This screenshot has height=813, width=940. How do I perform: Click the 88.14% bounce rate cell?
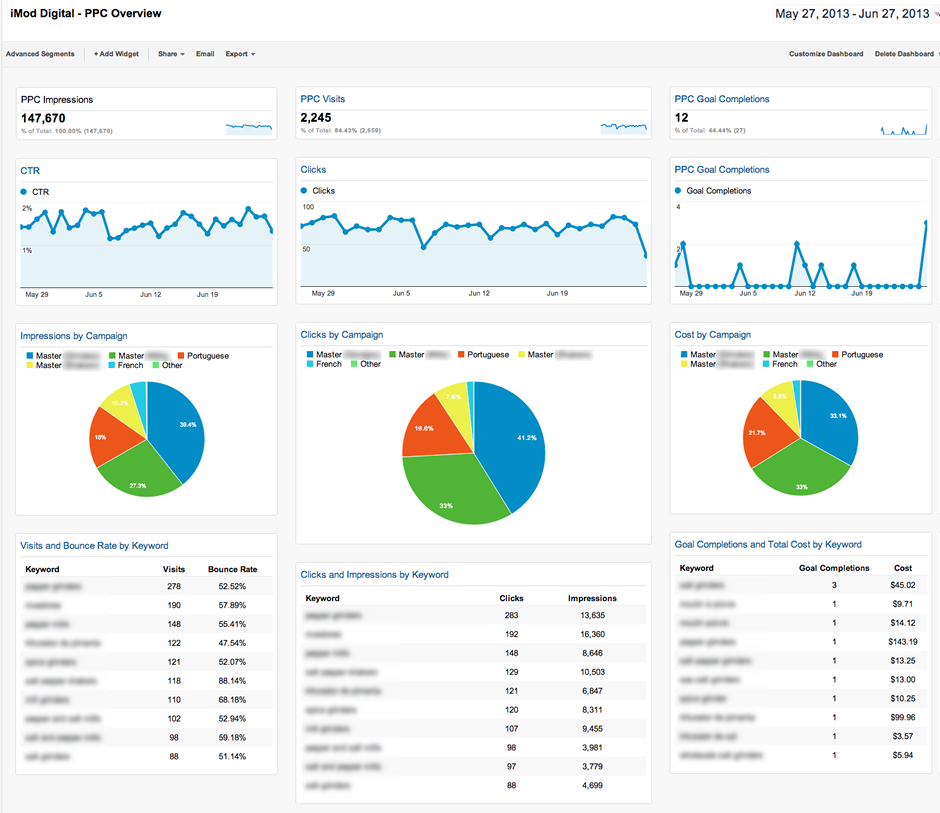(x=232, y=681)
